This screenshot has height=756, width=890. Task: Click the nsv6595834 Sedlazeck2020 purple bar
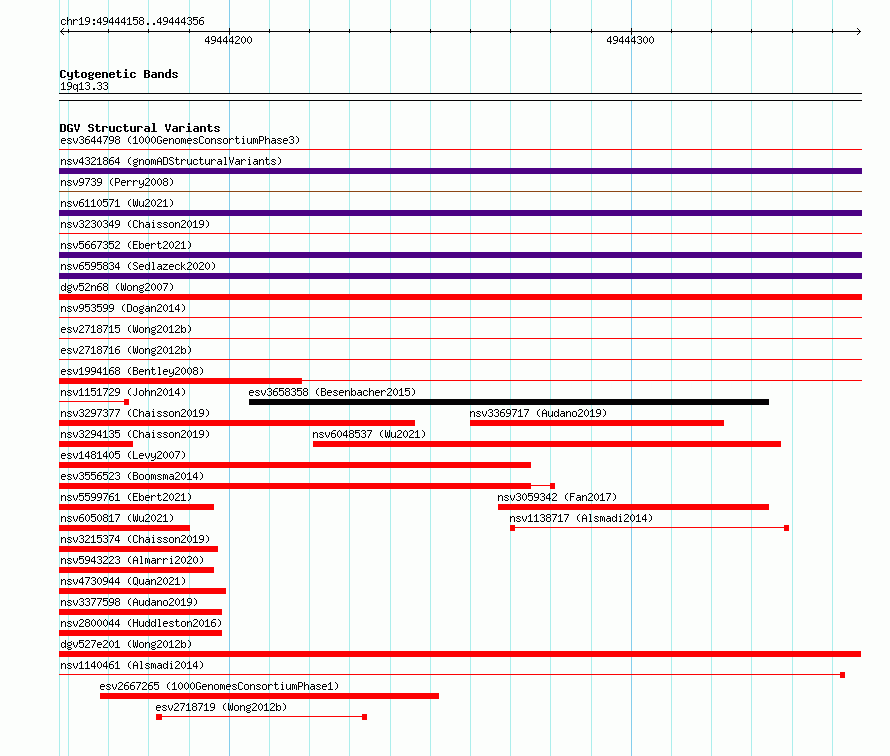(x=460, y=276)
